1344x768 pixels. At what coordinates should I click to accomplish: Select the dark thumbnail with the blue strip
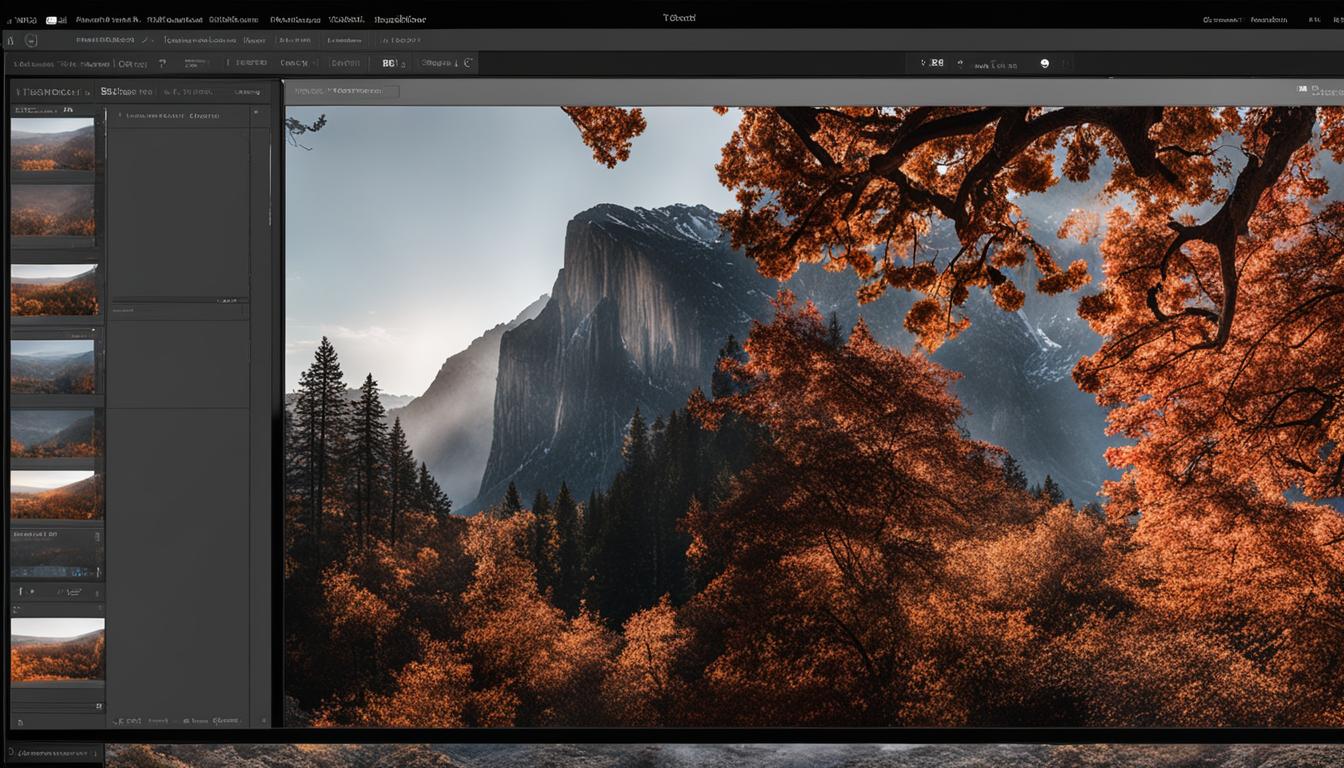[x=56, y=553]
